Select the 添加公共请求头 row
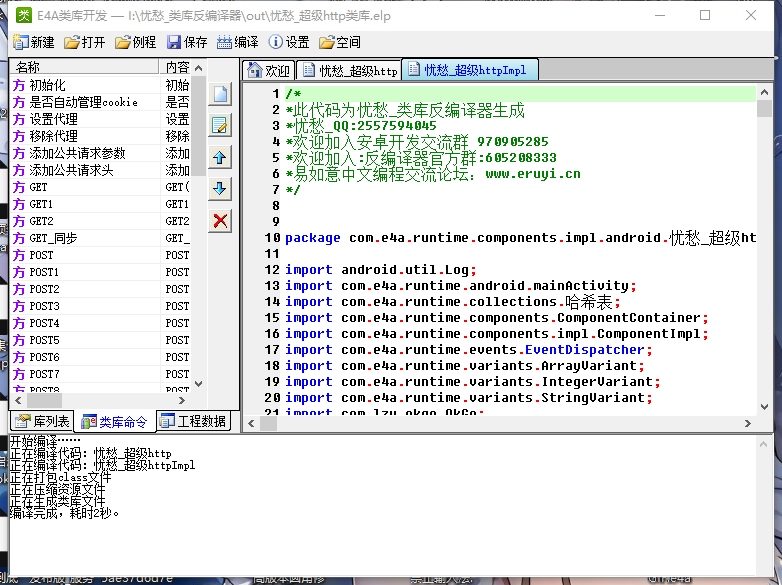 (x=100, y=170)
